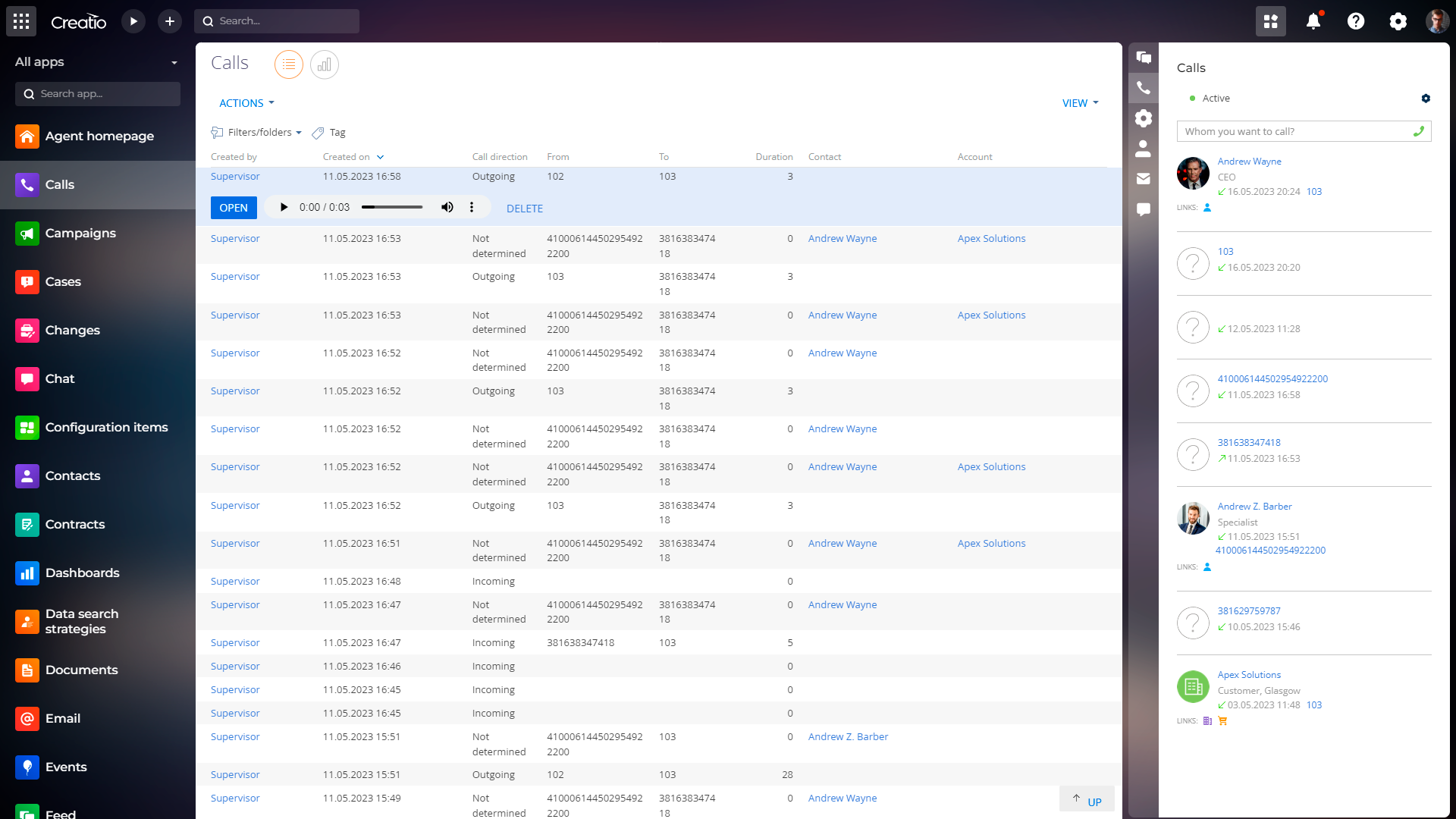Mute the call recording audio
This screenshot has width=1456, height=819.
tap(447, 207)
